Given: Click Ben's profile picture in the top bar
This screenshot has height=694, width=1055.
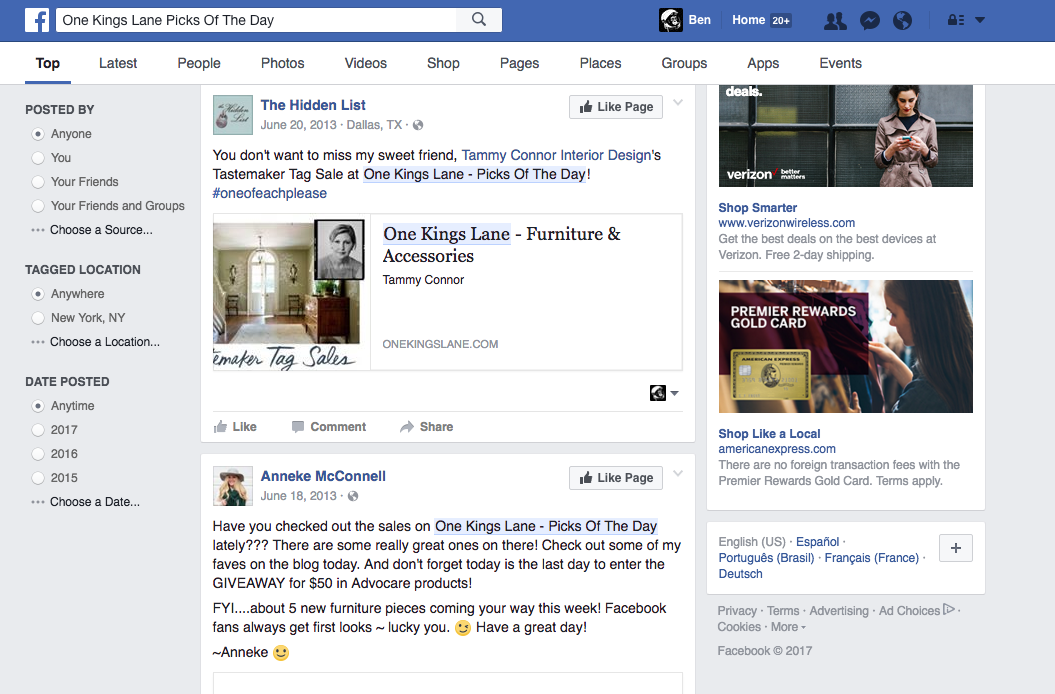Looking at the screenshot, I should coord(671,20).
